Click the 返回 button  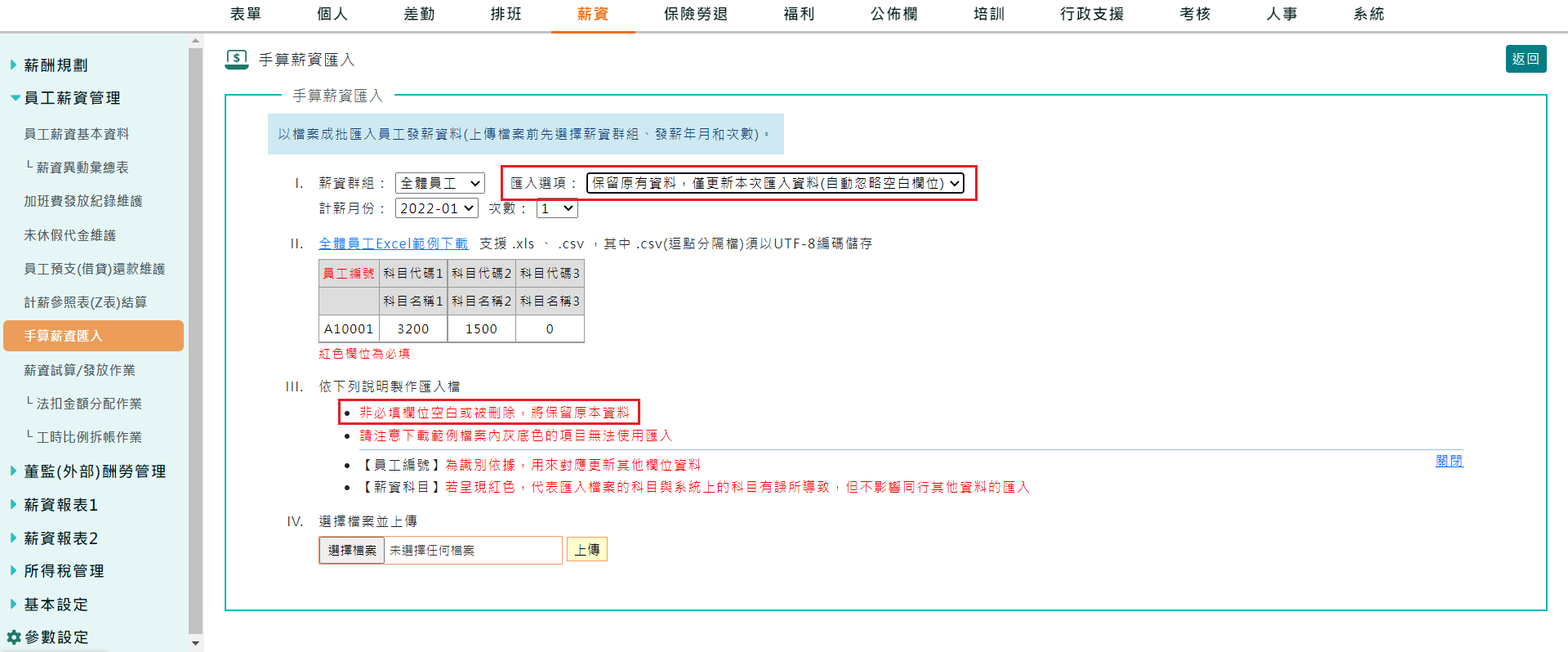pos(1525,59)
